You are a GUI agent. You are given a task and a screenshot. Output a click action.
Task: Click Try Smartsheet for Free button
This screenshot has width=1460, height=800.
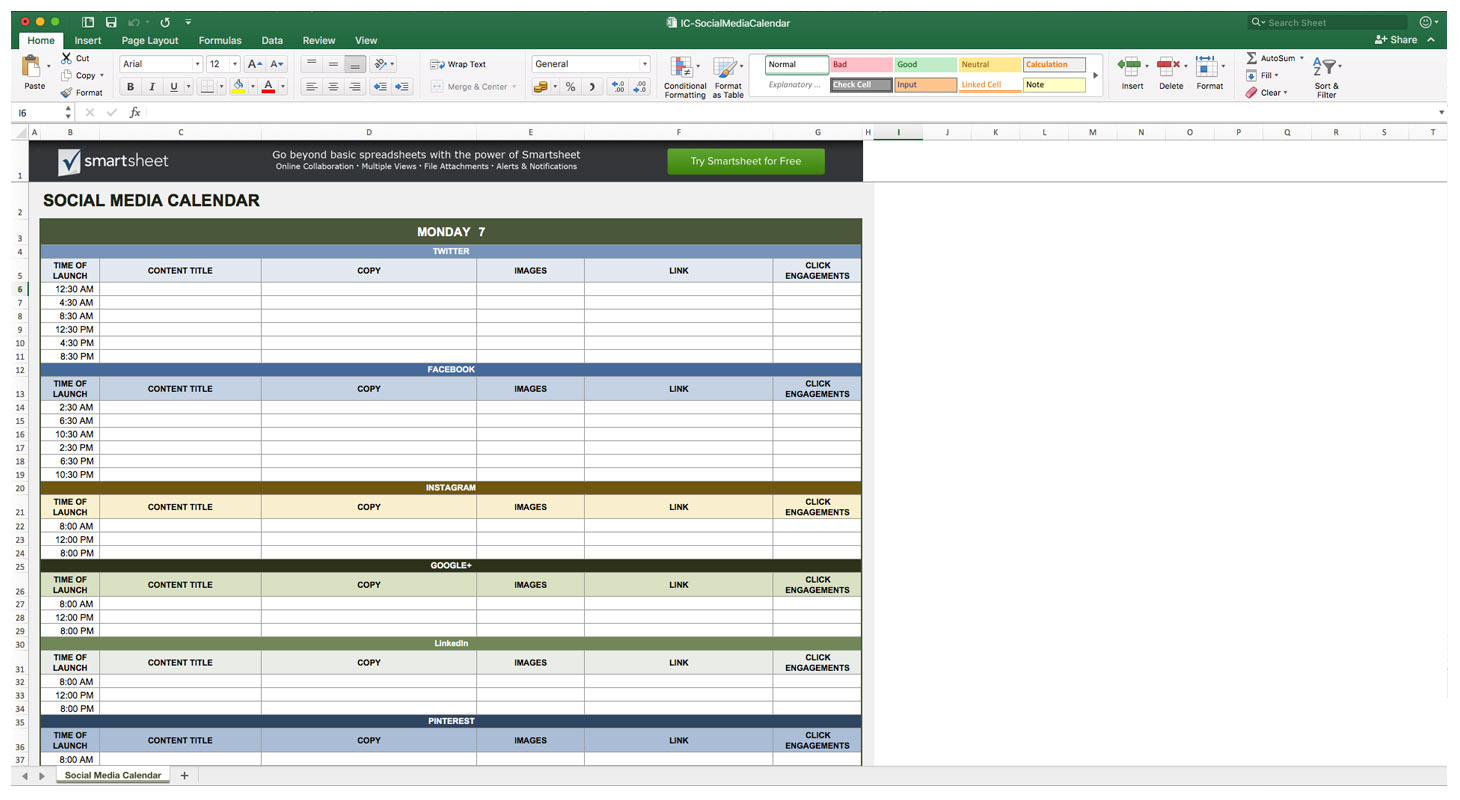746,161
